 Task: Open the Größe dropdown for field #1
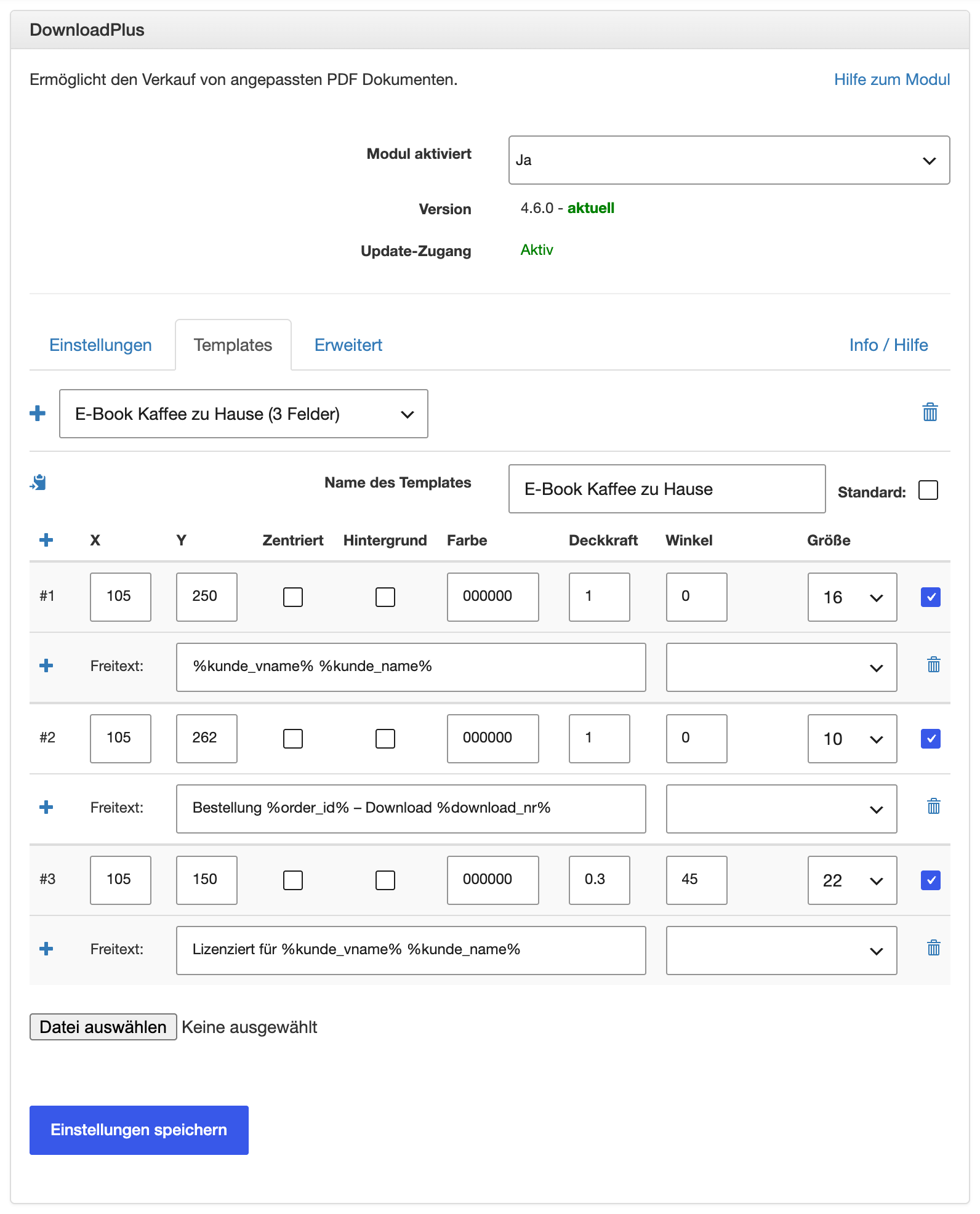[x=852, y=597]
